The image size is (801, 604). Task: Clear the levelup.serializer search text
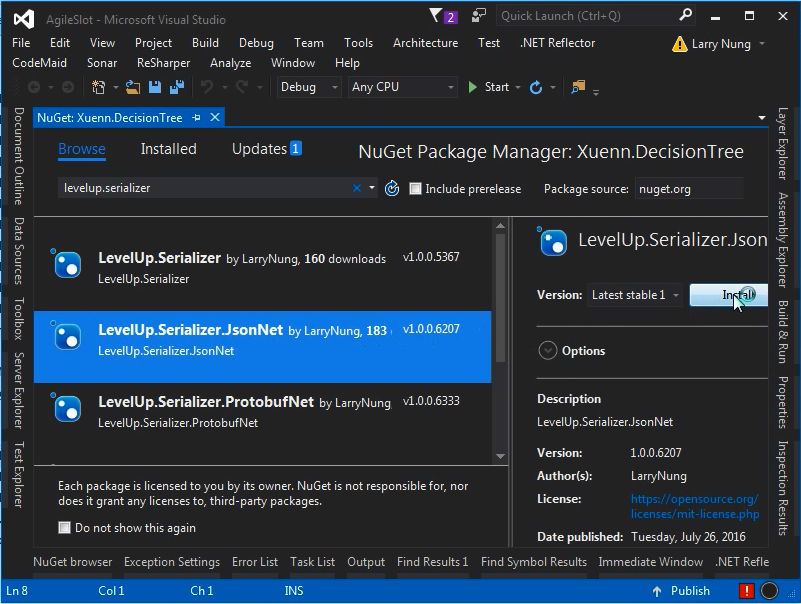[357, 189]
